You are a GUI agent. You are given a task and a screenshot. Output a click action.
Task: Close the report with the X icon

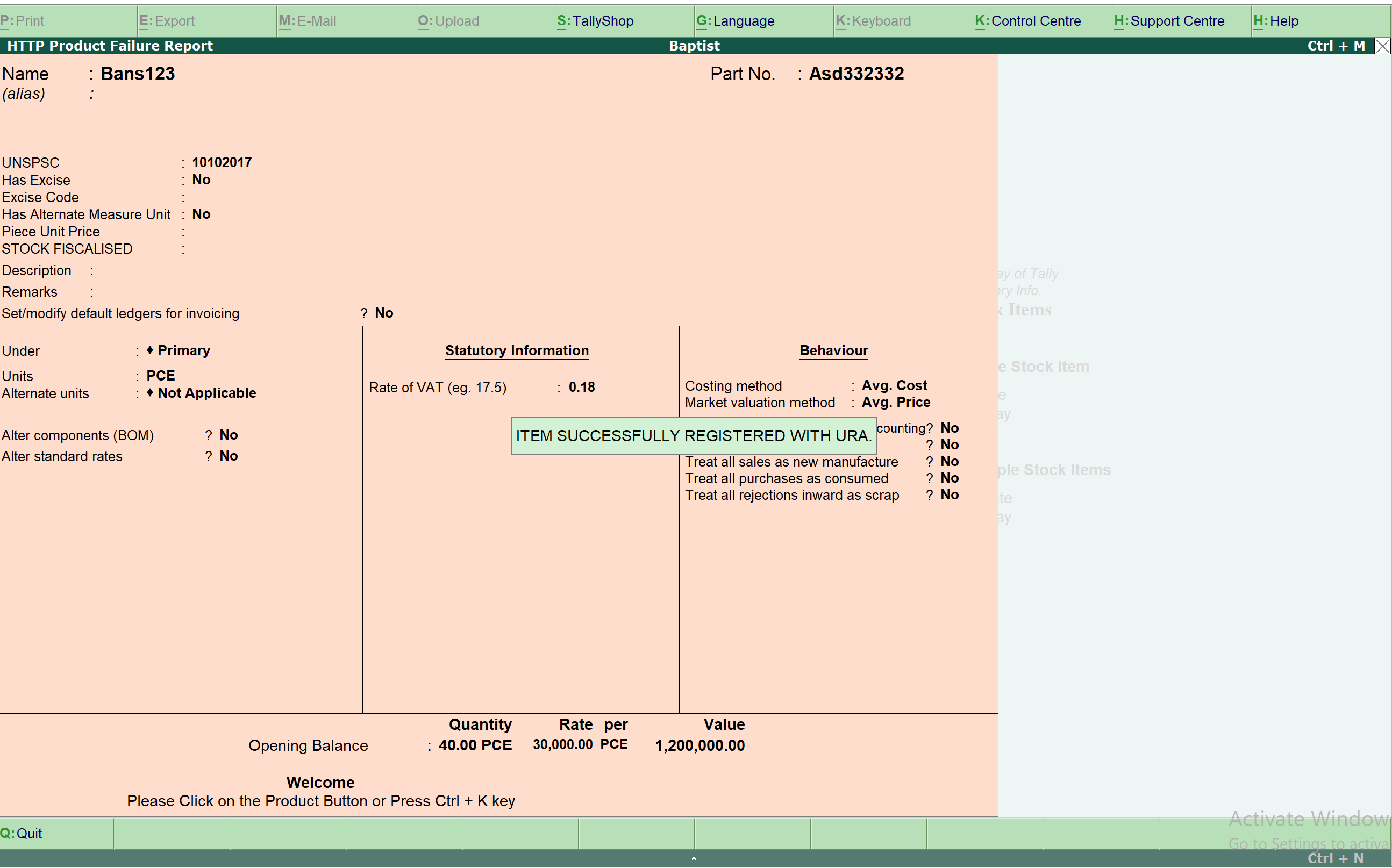[x=1382, y=46]
